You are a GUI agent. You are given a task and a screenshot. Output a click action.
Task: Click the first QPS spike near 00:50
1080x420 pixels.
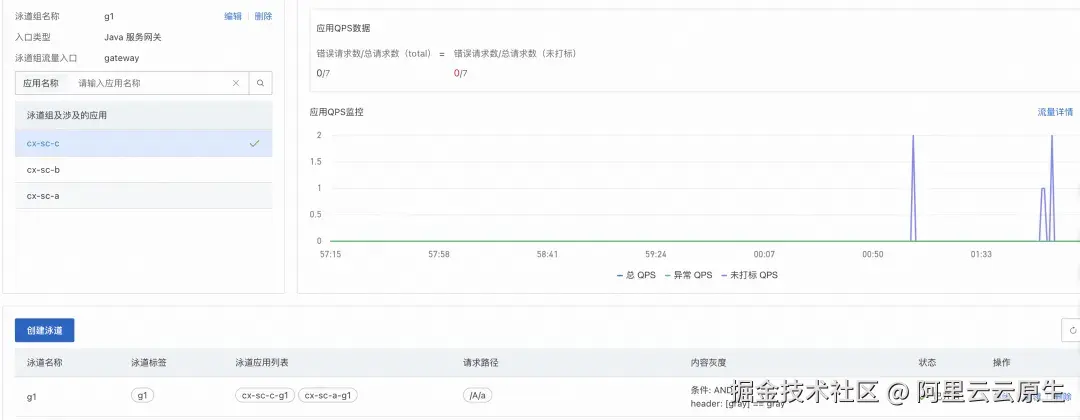[x=913, y=187]
